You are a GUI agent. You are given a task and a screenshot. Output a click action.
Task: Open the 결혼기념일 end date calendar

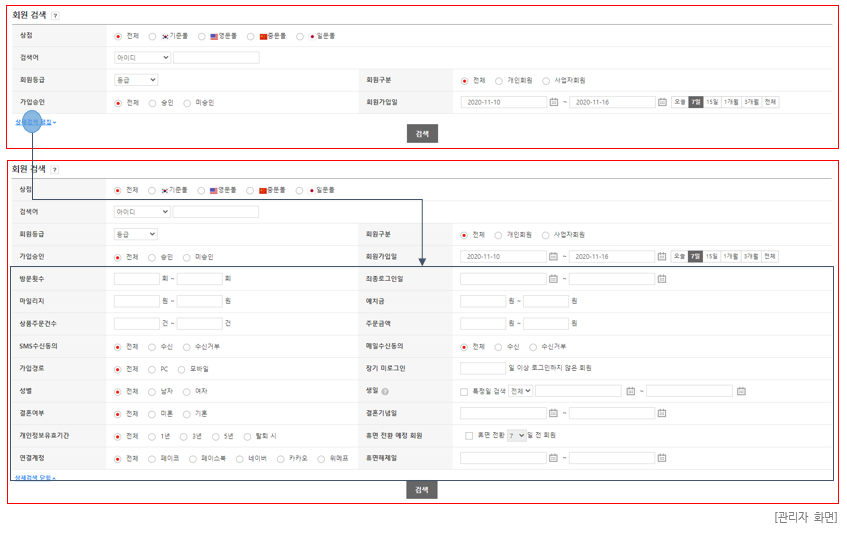[x=662, y=413]
